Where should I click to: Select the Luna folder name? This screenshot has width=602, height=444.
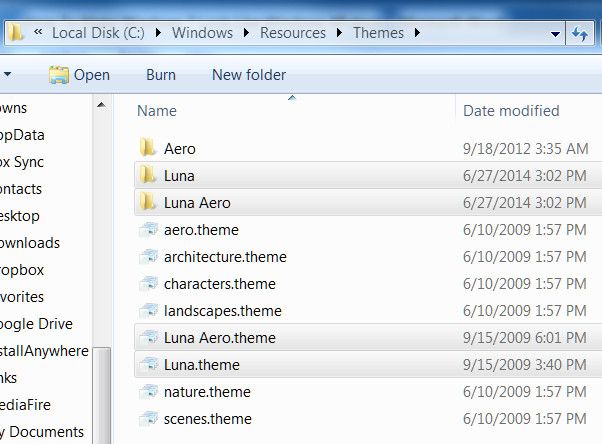point(179,176)
